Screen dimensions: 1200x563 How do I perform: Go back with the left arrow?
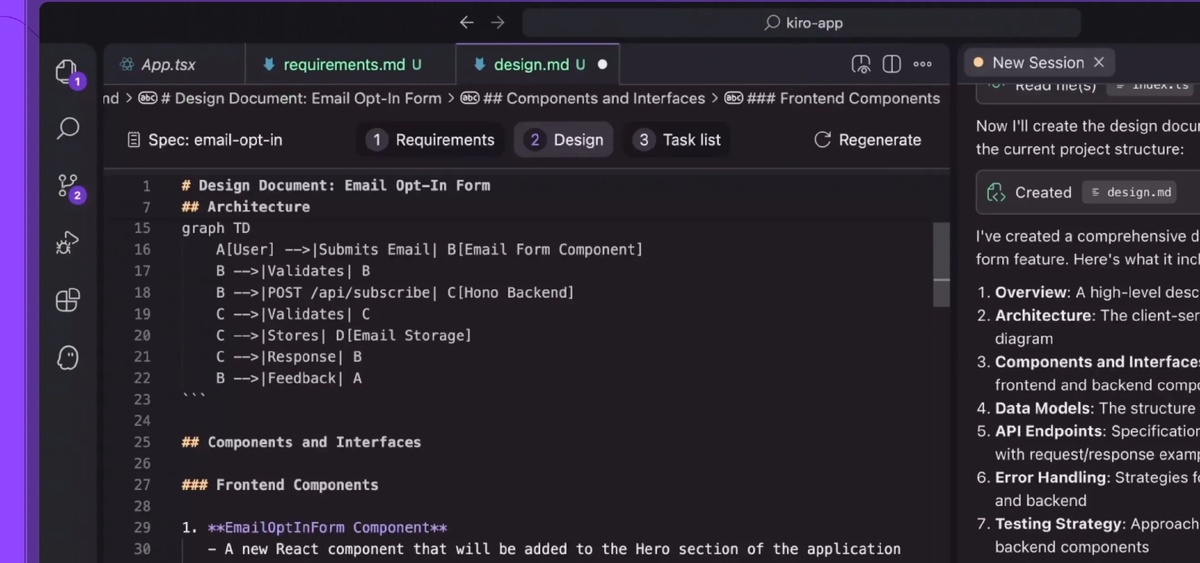point(466,22)
